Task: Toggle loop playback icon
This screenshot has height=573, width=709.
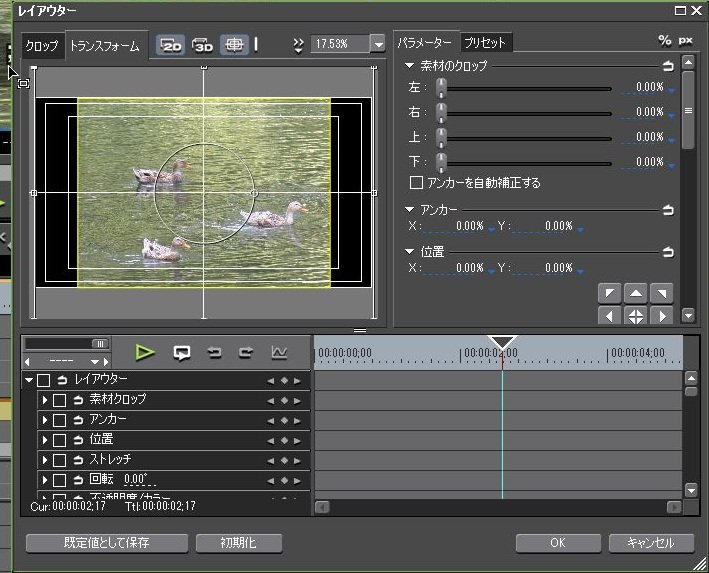Action: [182, 353]
